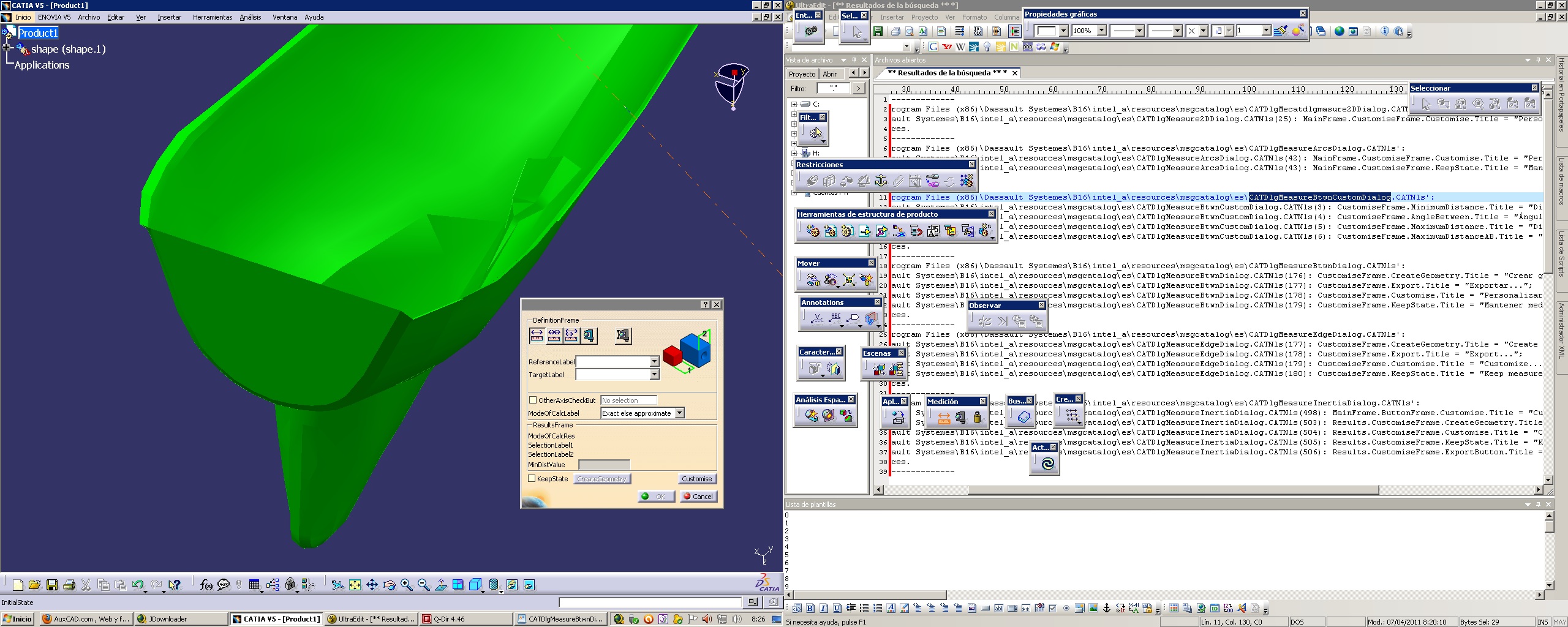Click the Undo arrow icon in CATIA
1568x627 pixels.
[138, 585]
